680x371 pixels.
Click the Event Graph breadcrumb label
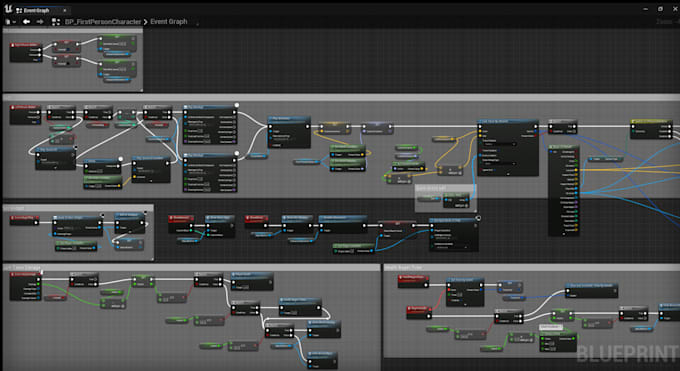tap(169, 22)
